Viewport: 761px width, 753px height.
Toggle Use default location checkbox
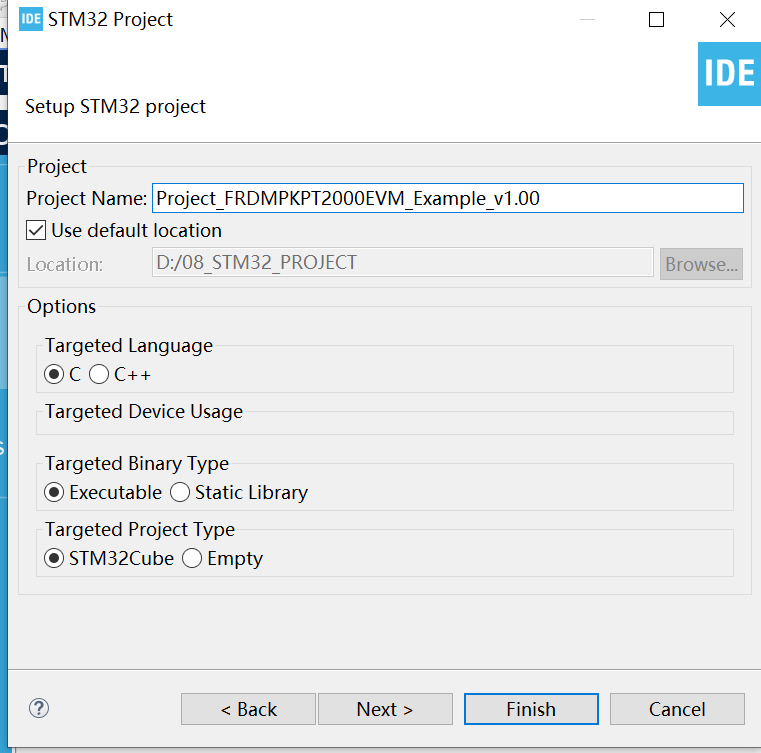36,230
